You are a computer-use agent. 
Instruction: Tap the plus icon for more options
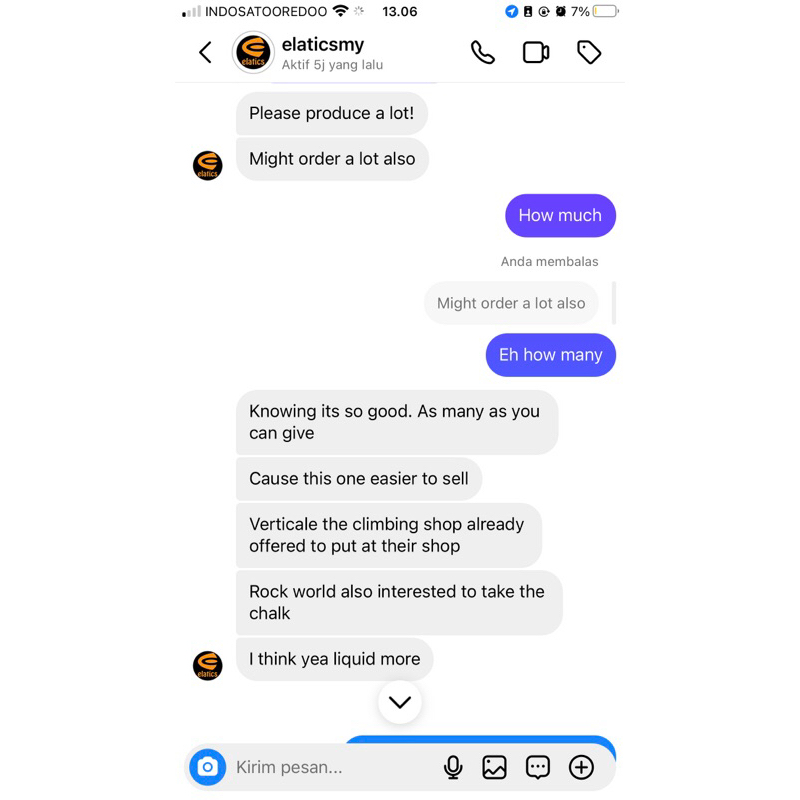point(581,767)
